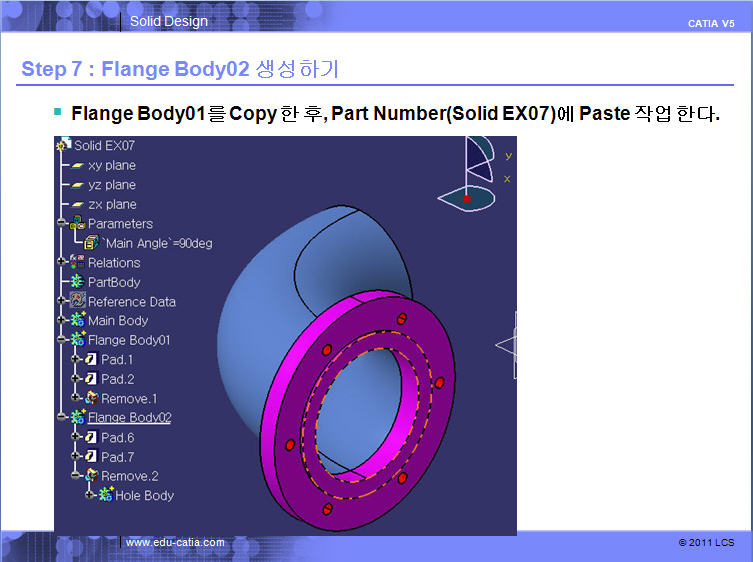Collapse the Remove.2 node

coord(75,476)
